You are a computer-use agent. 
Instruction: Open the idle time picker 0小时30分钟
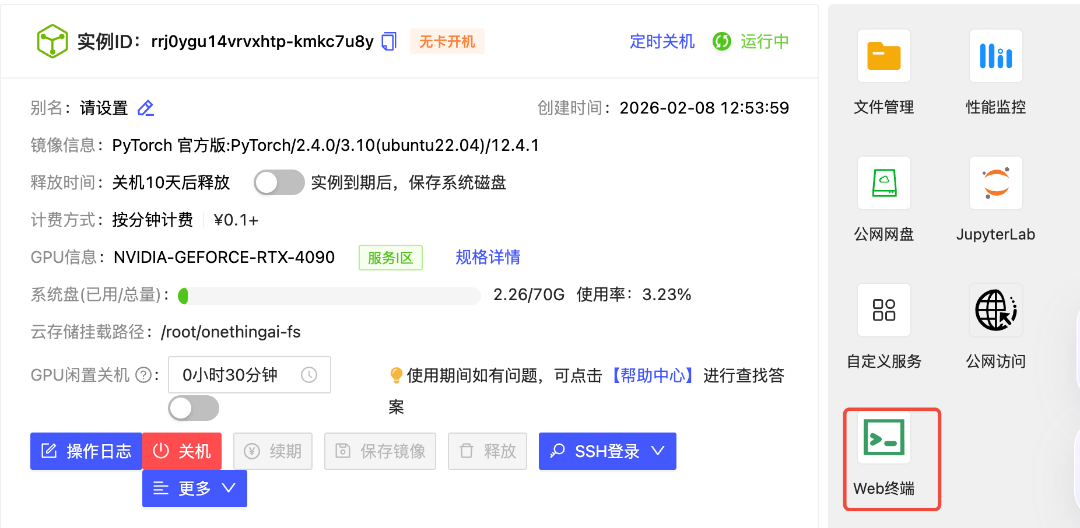click(x=249, y=375)
